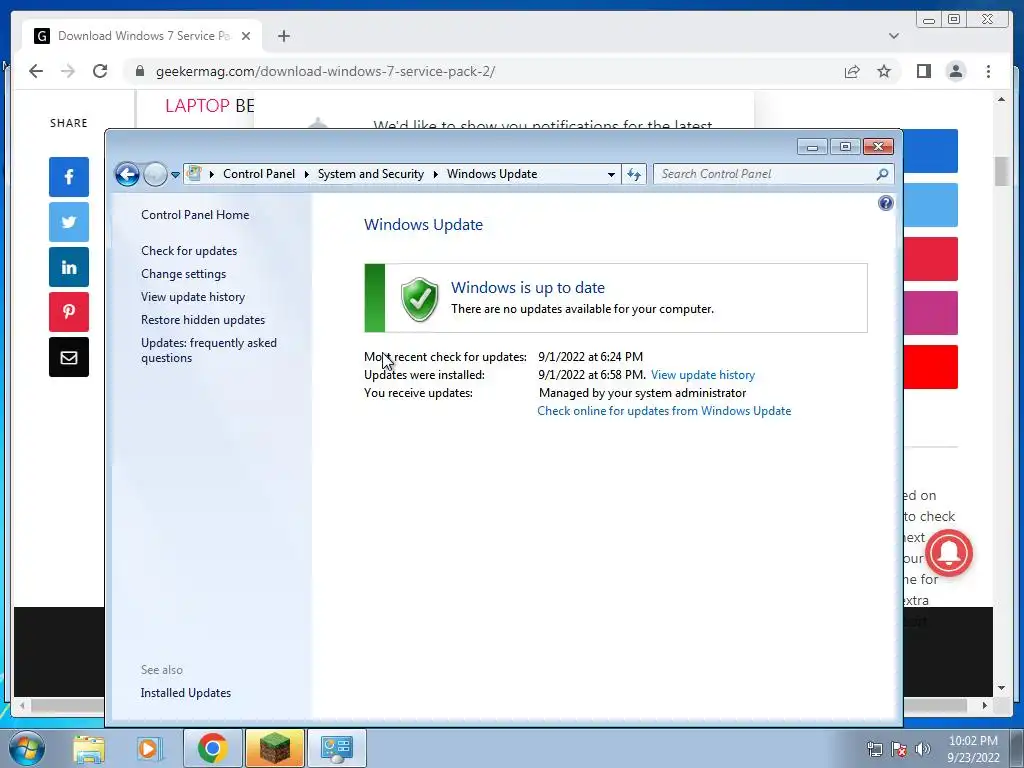Click Check for updates in sidebar
This screenshot has width=1024, height=768.
coord(189,251)
